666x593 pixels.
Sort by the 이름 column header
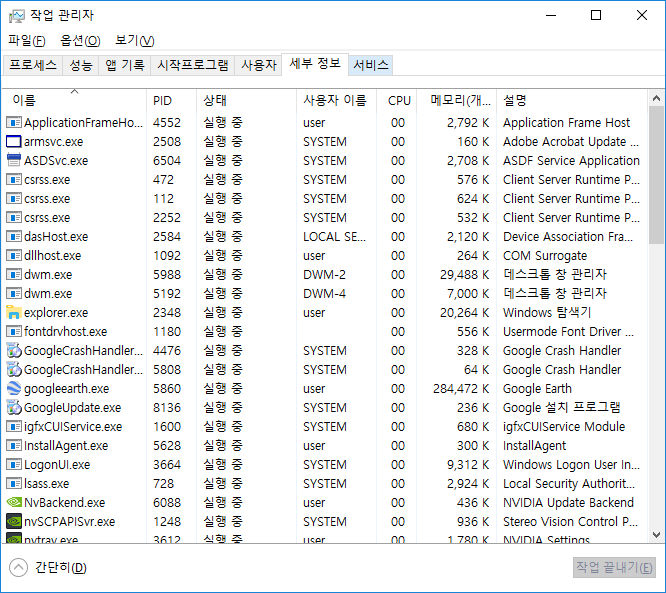tap(74, 100)
